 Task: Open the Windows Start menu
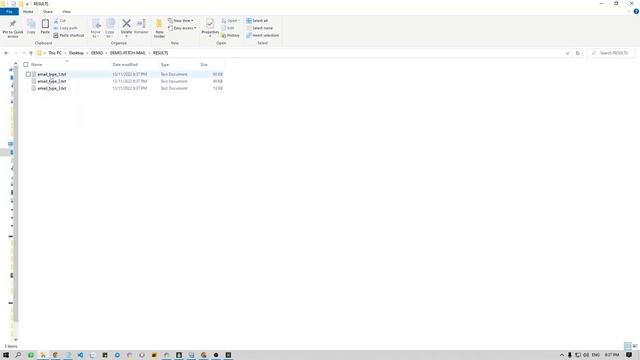pyautogui.click(x=6, y=355)
